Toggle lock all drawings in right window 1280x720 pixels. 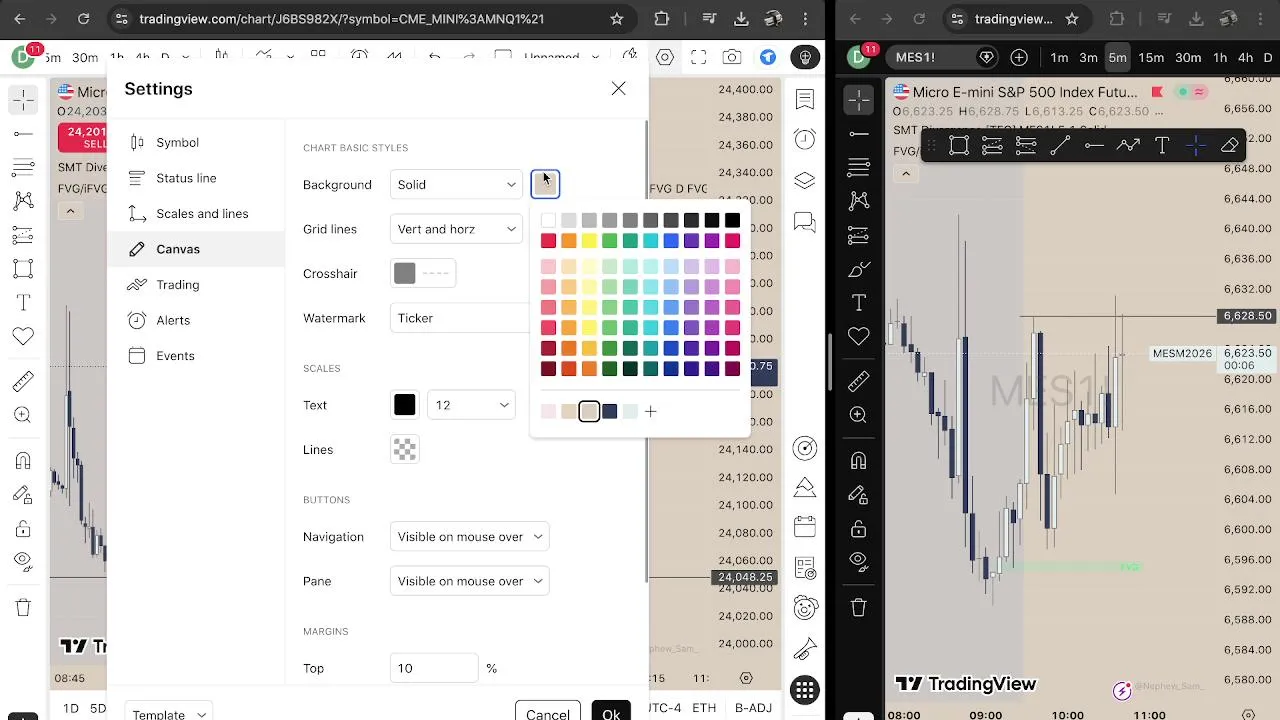[x=858, y=529]
